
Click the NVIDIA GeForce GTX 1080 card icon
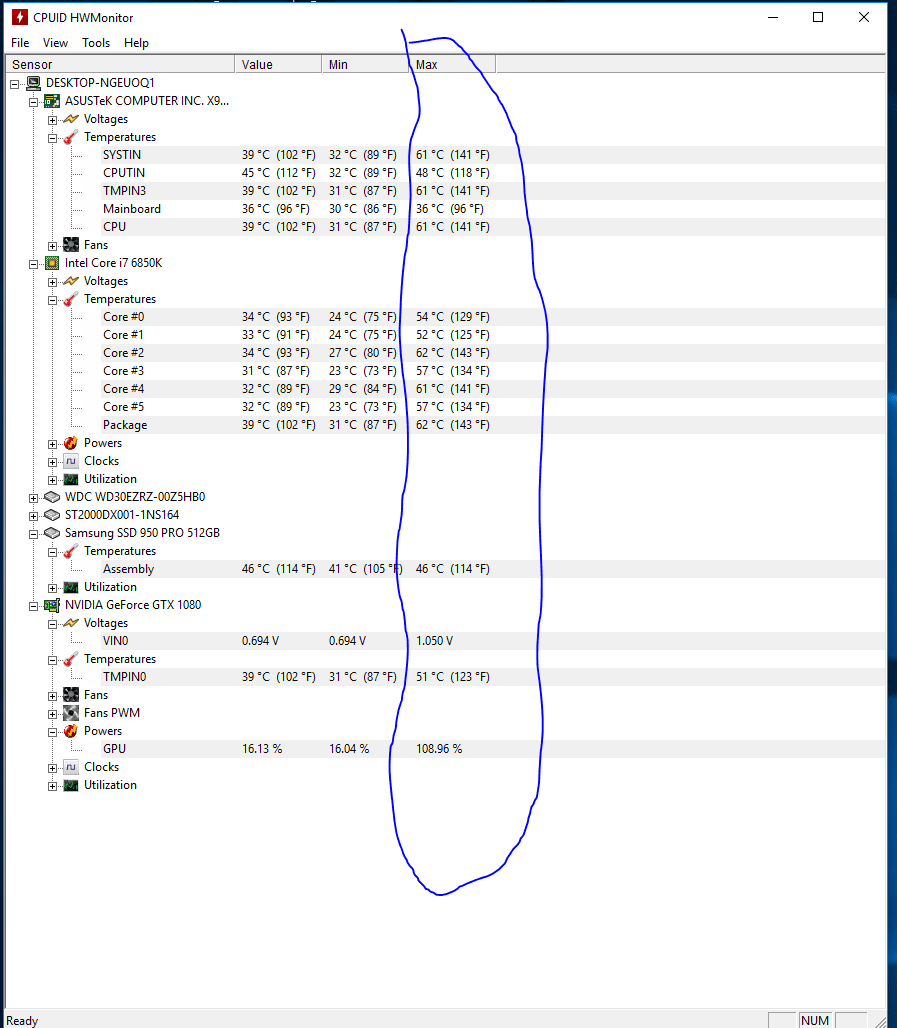tap(52, 604)
